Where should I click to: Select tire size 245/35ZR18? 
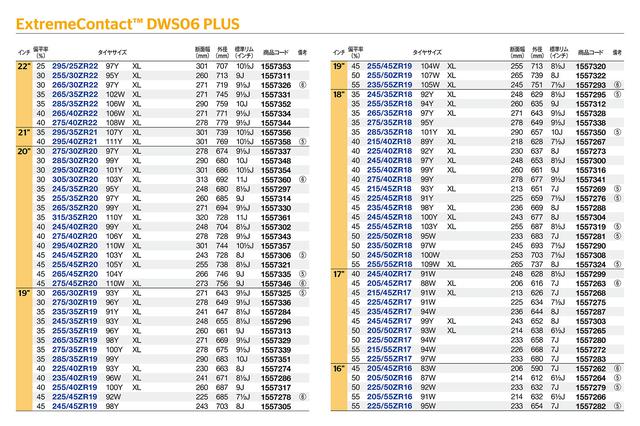coord(389,94)
